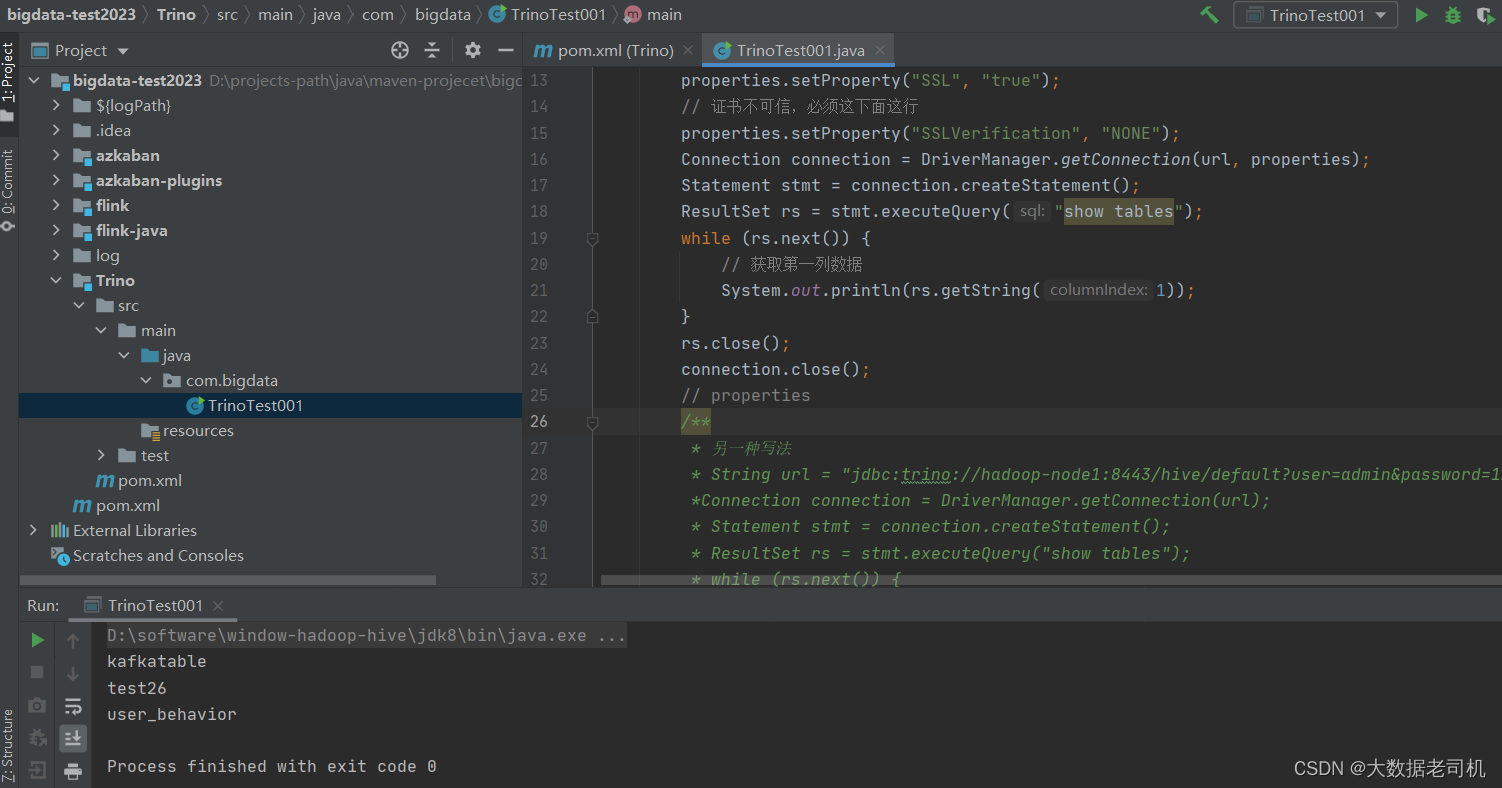Click the editor horizontal scrollbar
The height and width of the screenshot is (788, 1502).
click(x=1050, y=580)
